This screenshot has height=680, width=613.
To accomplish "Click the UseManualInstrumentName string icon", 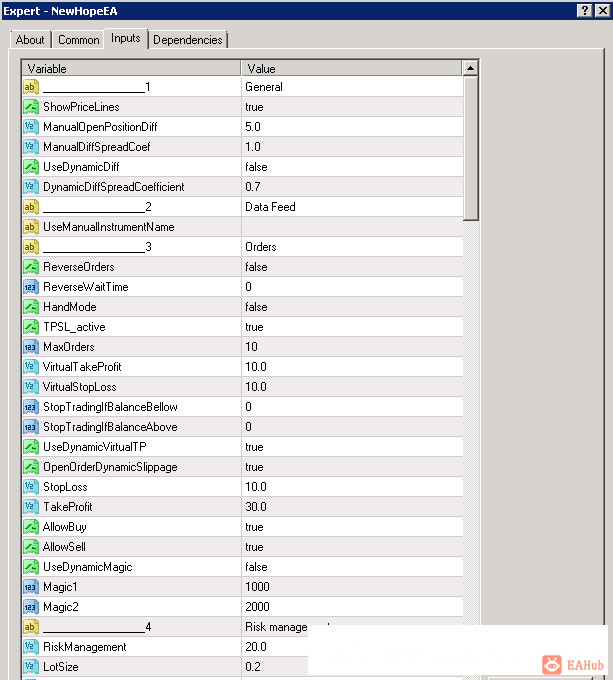I will click(x=31, y=227).
